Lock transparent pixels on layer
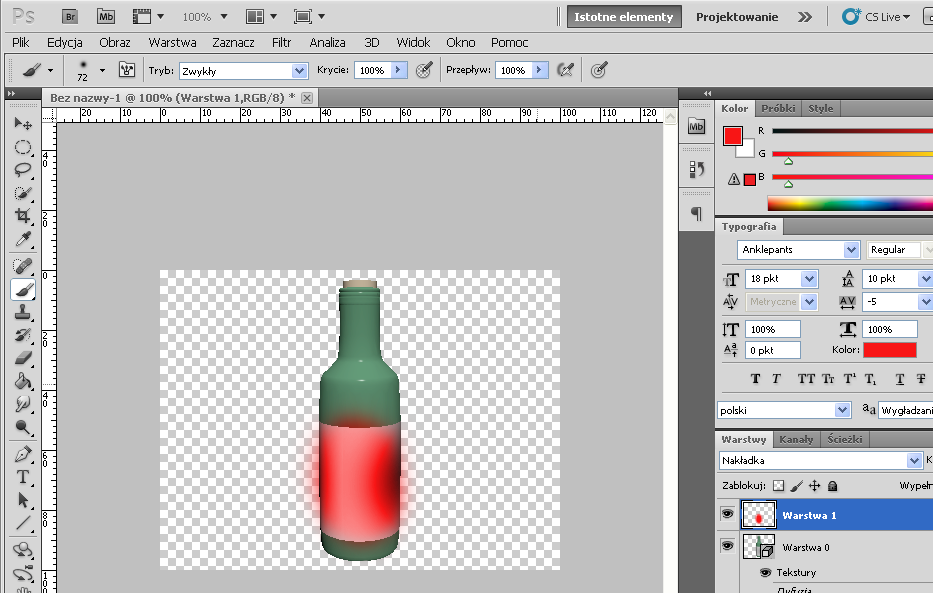Image resolution: width=933 pixels, height=593 pixels. (x=778, y=486)
